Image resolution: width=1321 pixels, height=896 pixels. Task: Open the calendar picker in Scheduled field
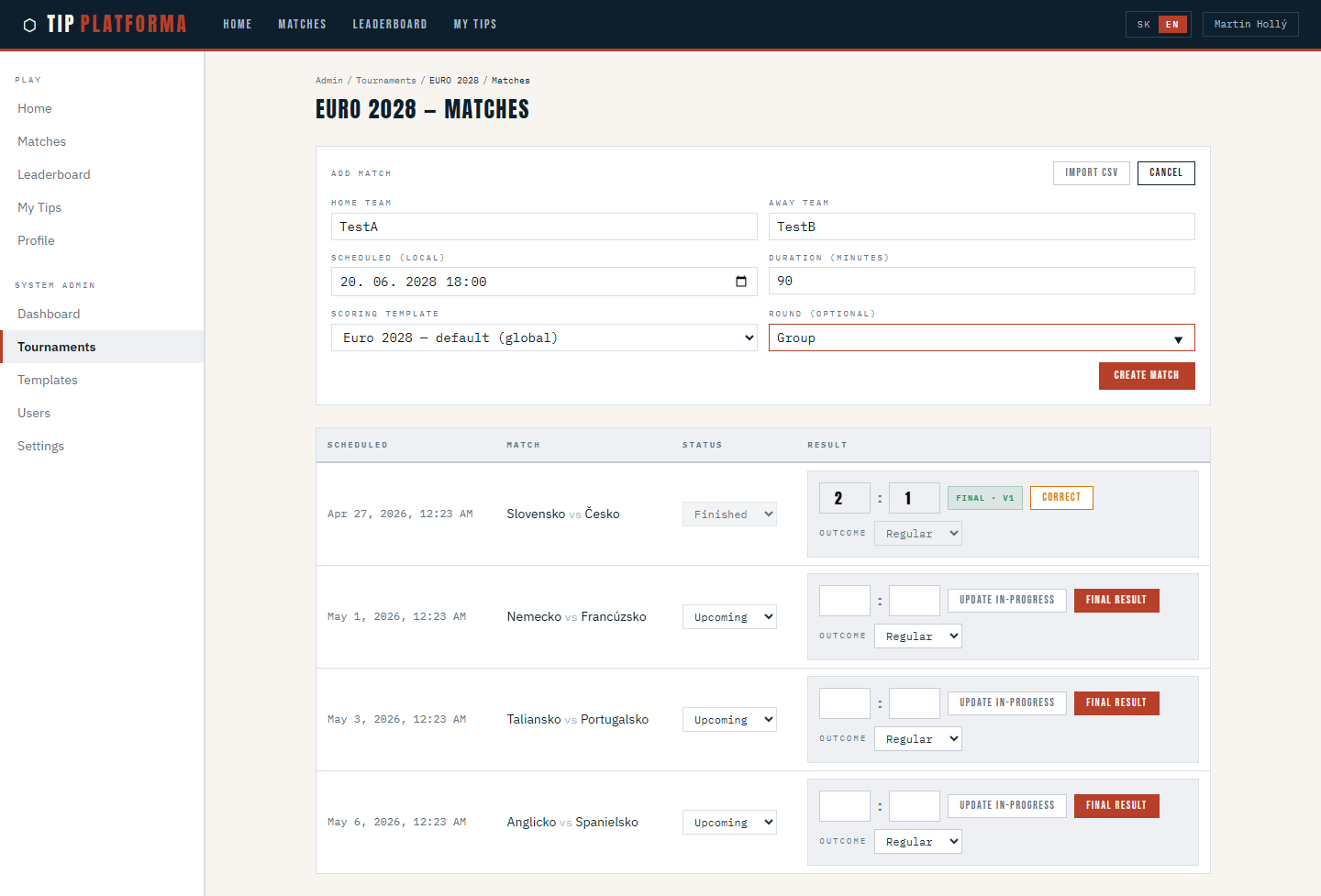[741, 282]
